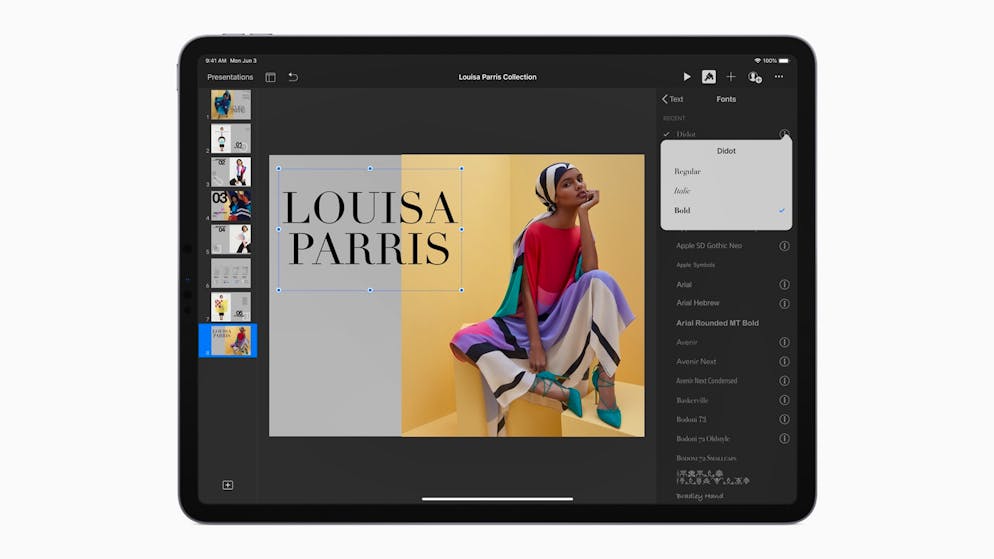Choose the Avenir Next Condensed font
Screen dimensions: 994x559
pyautogui.click(x=707, y=381)
